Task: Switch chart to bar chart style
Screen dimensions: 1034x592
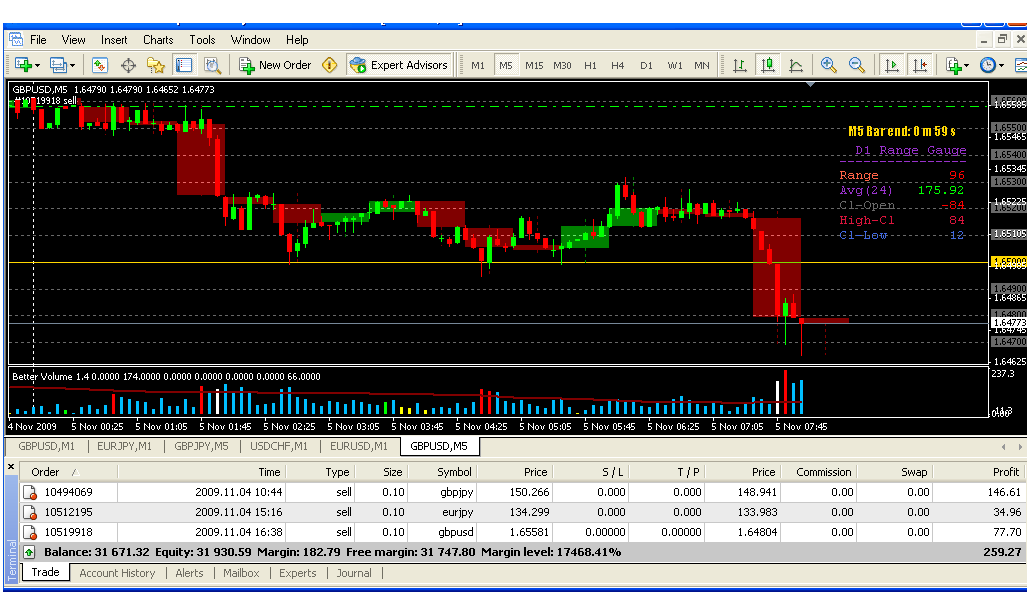Action: click(x=740, y=65)
